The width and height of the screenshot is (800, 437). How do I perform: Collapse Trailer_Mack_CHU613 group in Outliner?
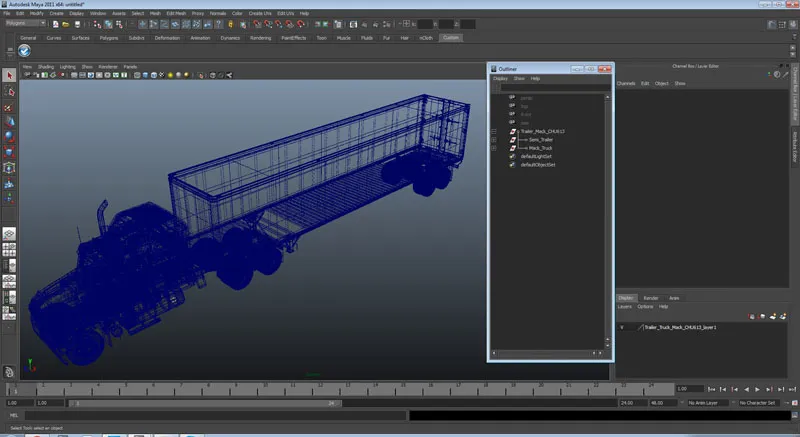[494, 131]
